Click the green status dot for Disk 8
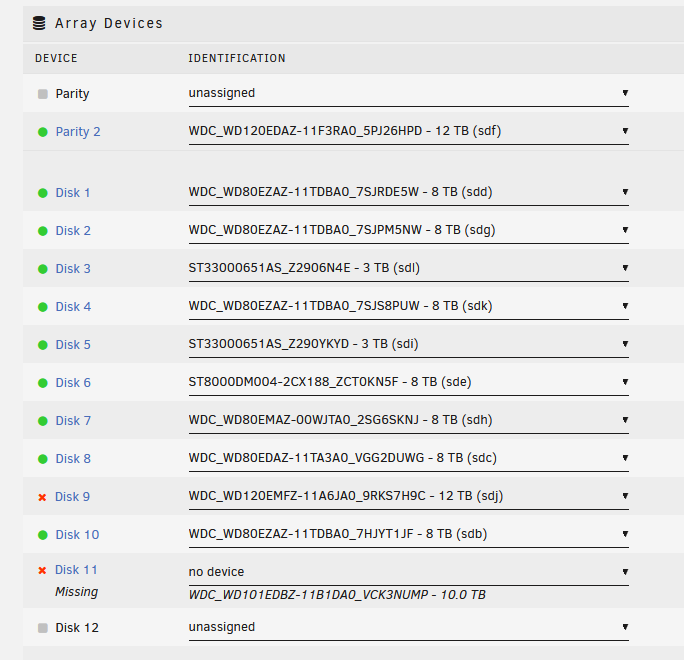 click(43, 458)
